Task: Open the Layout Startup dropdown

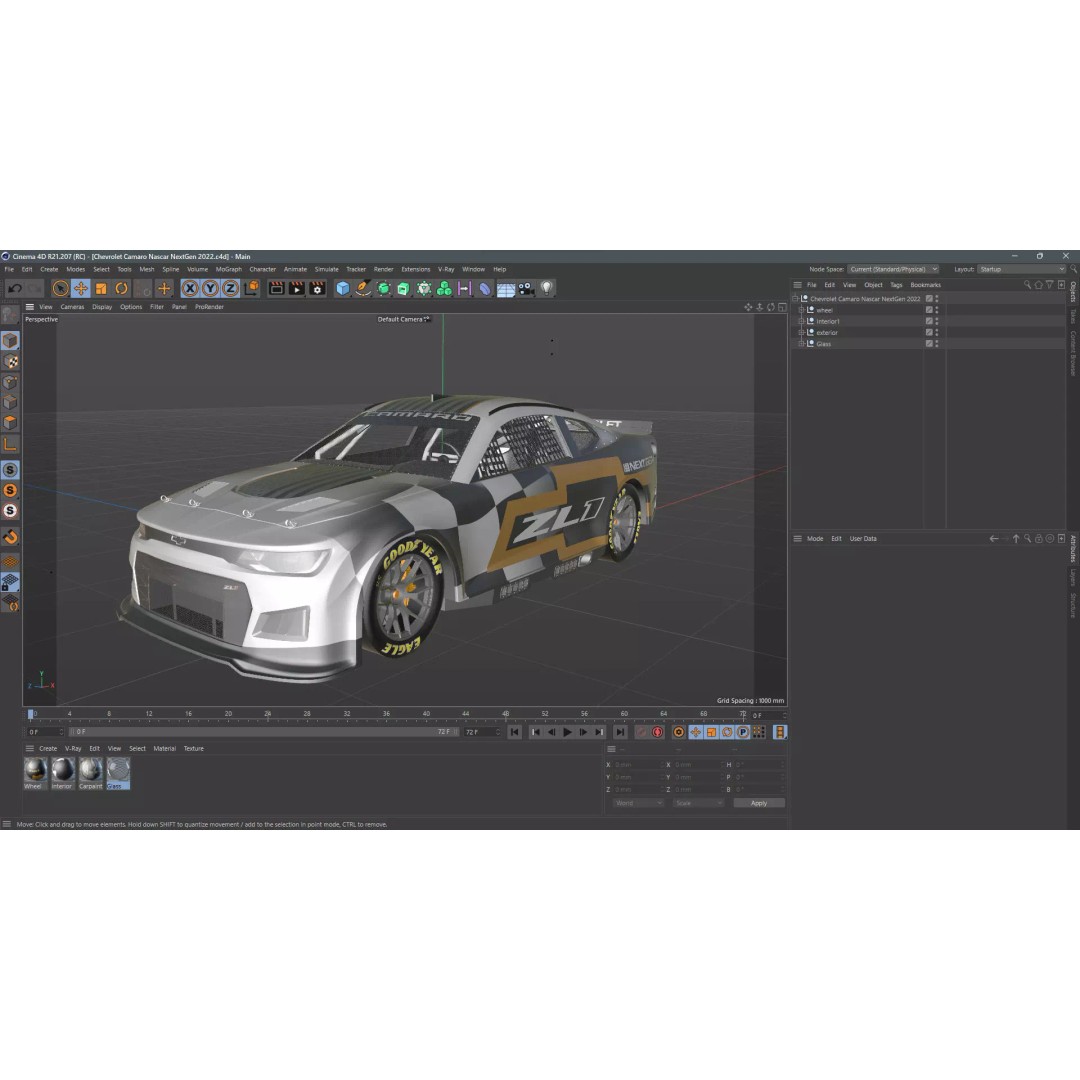Action: (x=1021, y=269)
